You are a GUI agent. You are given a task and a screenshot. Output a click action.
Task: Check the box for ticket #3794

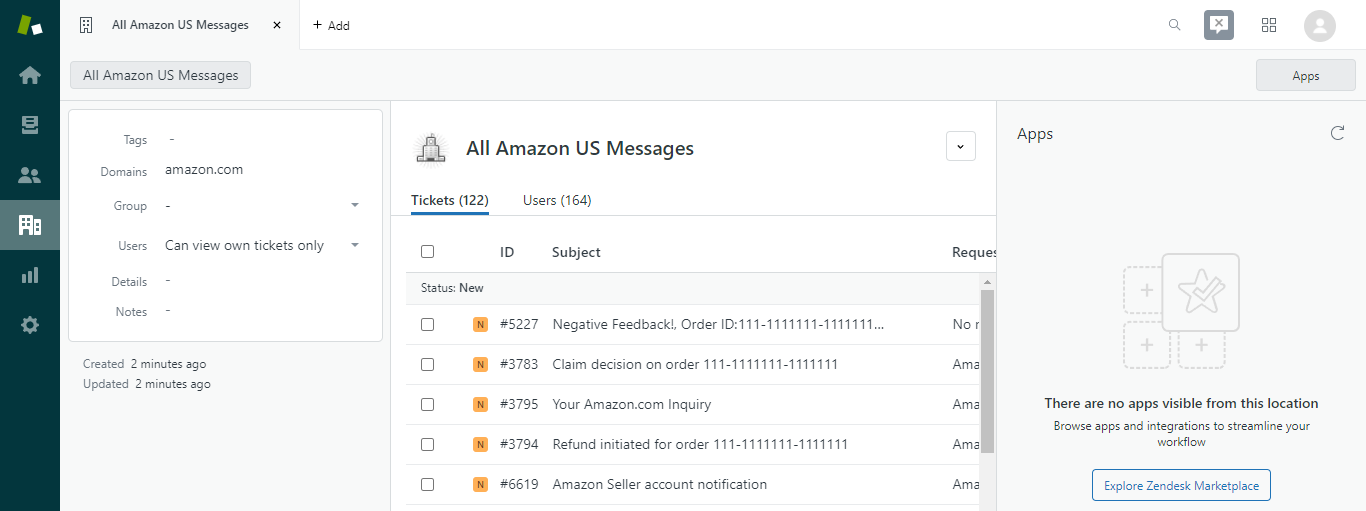(x=428, y=444)
